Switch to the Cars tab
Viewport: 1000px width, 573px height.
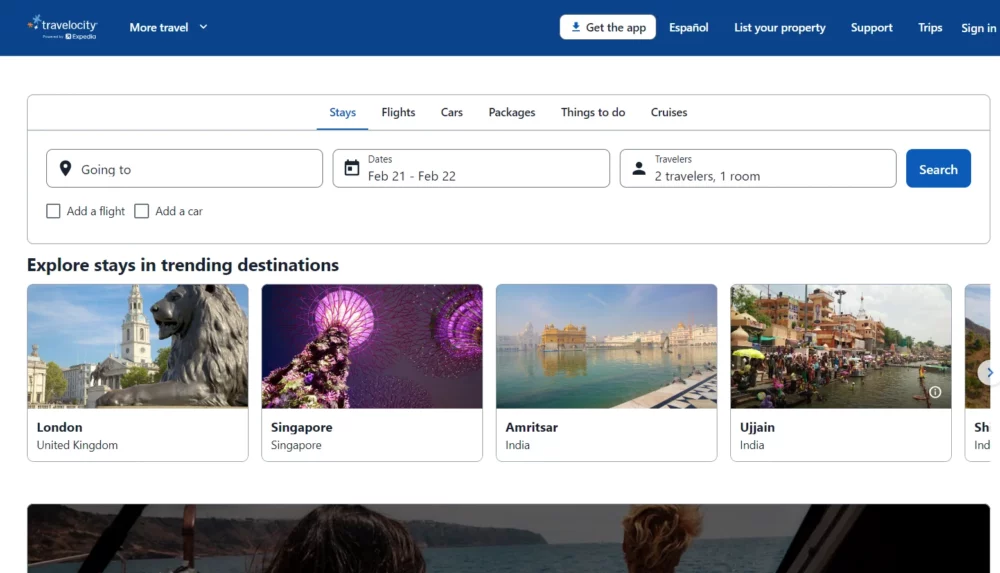(452, 112)
